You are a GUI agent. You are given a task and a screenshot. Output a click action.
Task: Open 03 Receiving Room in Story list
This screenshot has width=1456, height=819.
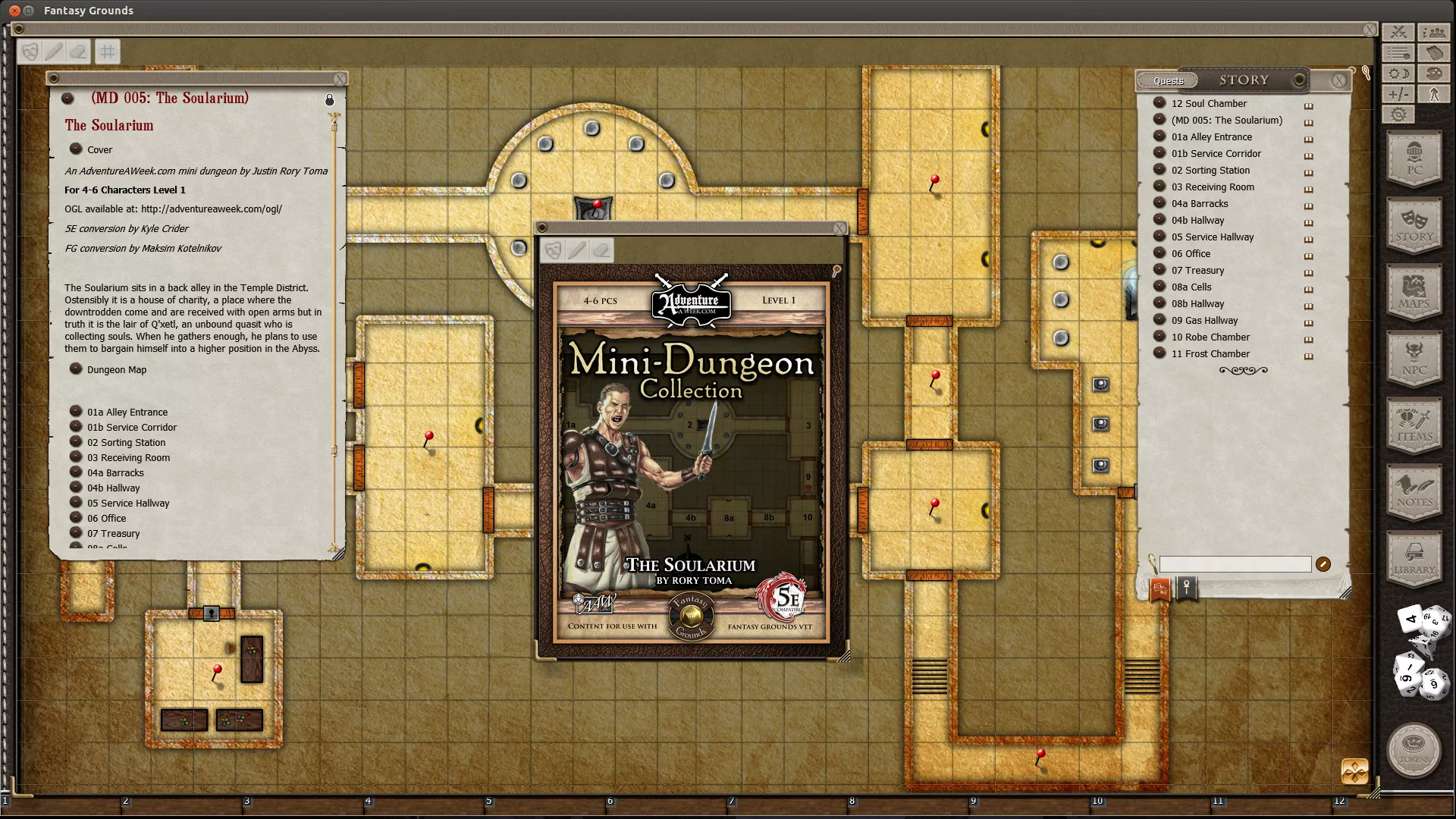[x=1212, y=187]
